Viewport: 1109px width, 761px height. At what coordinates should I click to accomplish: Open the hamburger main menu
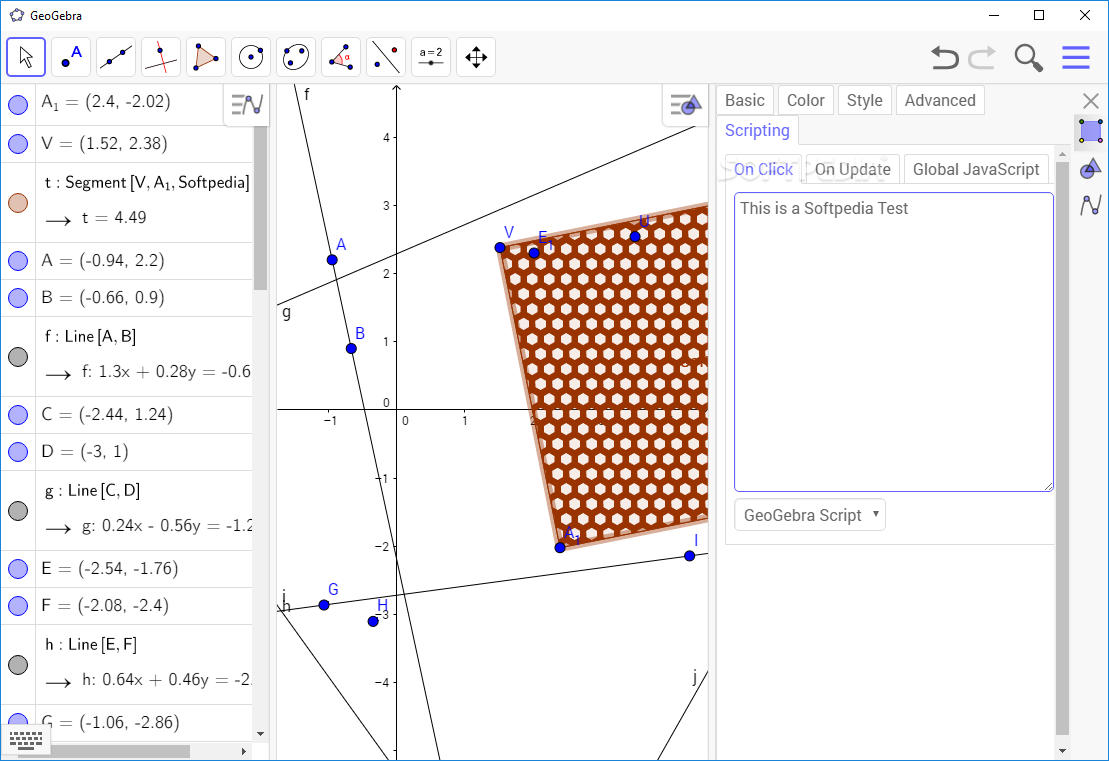pyautogui.click(x=1076, y=57)
